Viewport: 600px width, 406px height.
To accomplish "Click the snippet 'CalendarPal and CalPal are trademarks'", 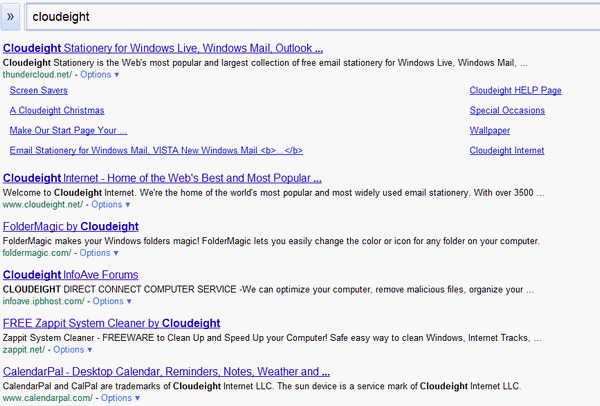I will (x=262, y=386).
